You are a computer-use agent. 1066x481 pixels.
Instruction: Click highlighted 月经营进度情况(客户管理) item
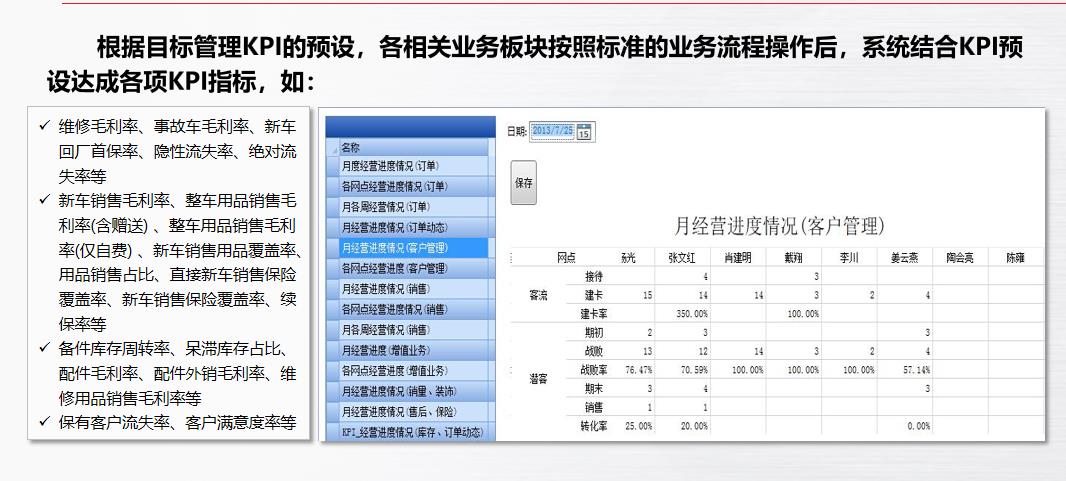tap(394, 247)
